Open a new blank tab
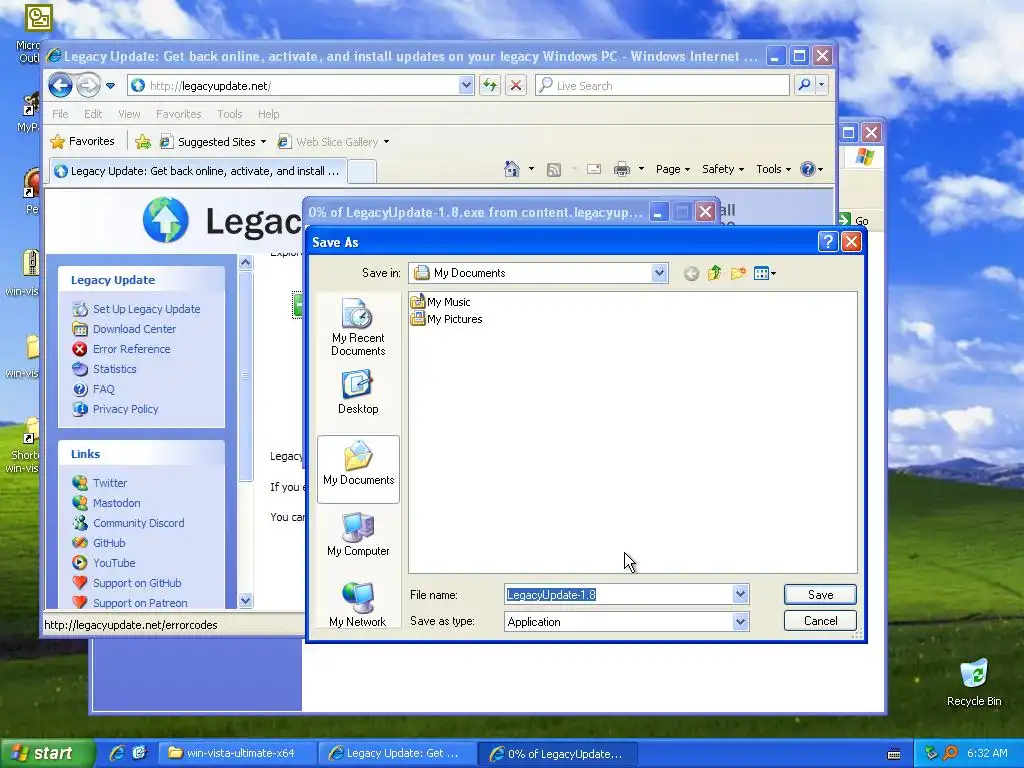1024x768 pixels. pyautogui.click(x=361, y=172)
